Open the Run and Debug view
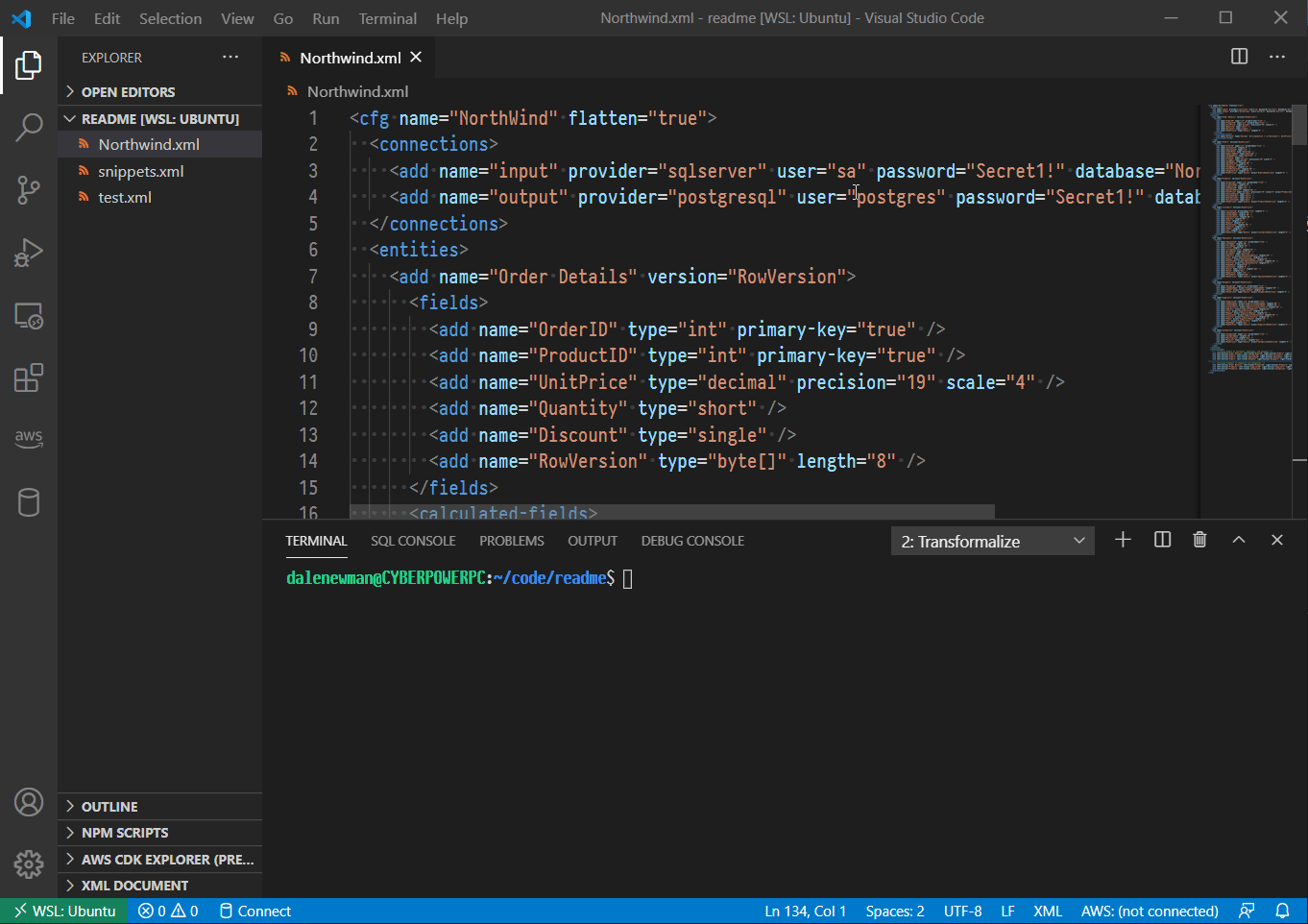The height and width of the screenshot is (924, 1308). [x=29, y=253]
